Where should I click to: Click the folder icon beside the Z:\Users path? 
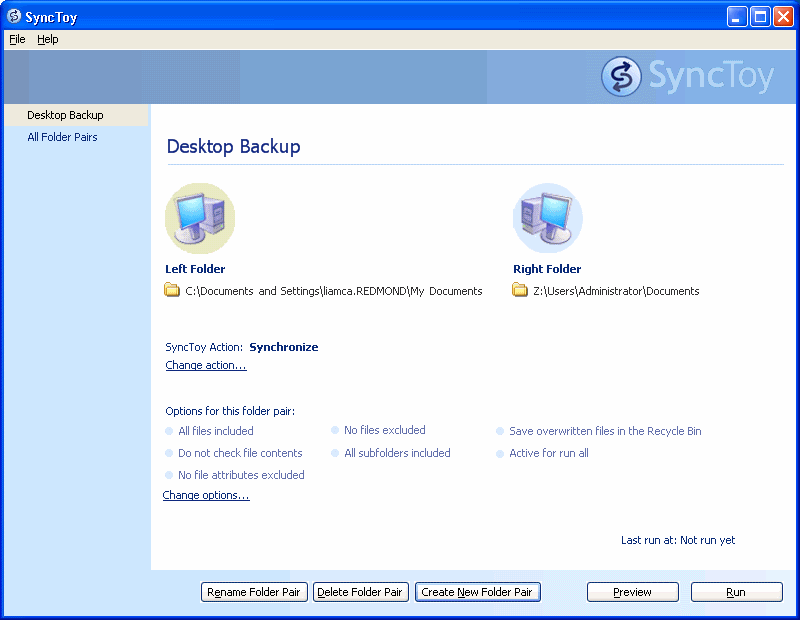520,291
